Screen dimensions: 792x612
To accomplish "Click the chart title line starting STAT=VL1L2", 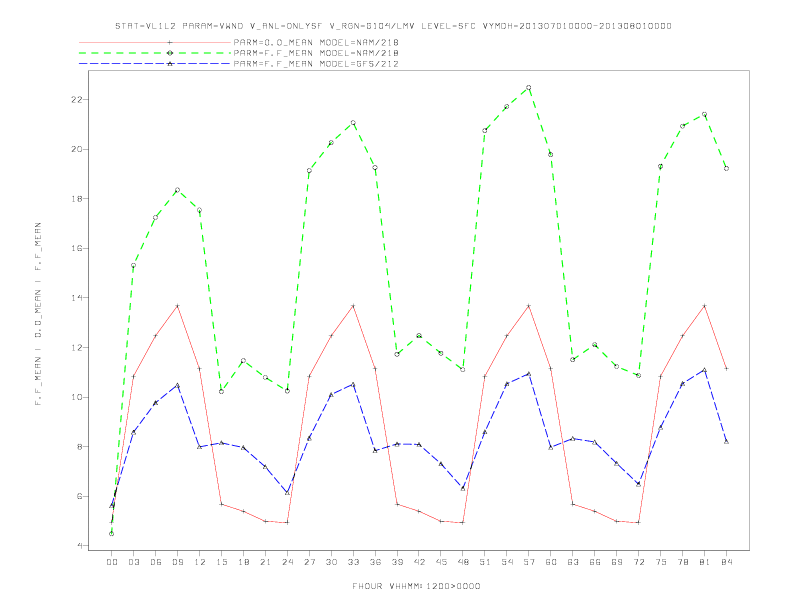I will click(393, 26).
